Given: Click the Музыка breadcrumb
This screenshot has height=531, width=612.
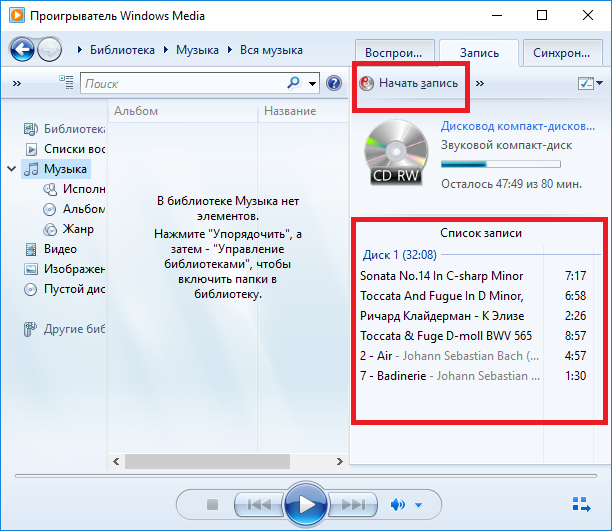Looking at the screenshot, I should coord(197,50).
